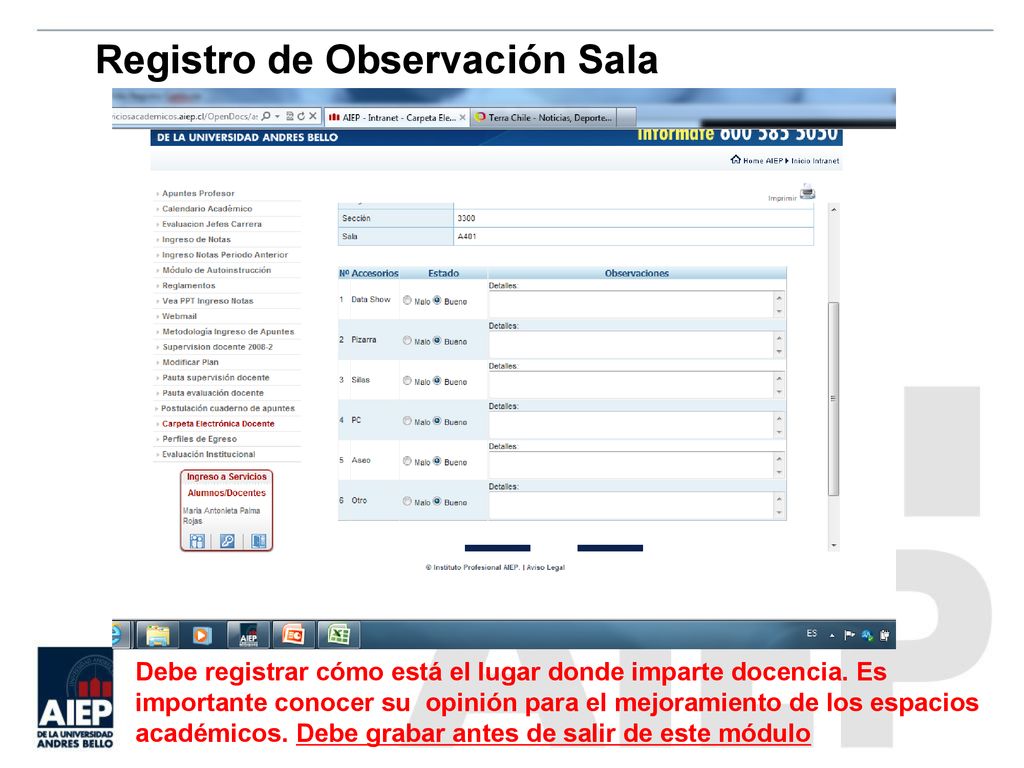Open Webmail menu item
Screen dimensions: 1024x768
pos(179,316)
